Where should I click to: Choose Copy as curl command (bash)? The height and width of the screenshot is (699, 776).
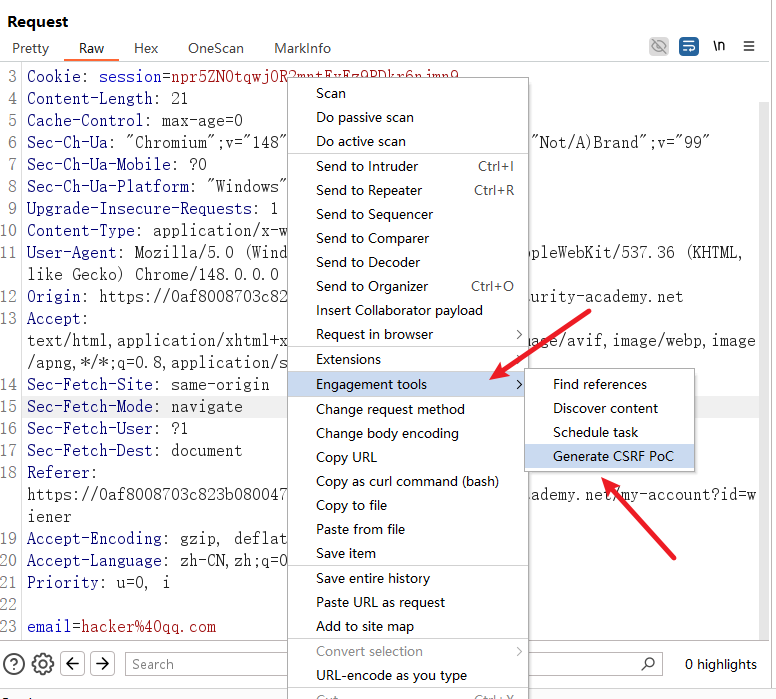[408, 481]
